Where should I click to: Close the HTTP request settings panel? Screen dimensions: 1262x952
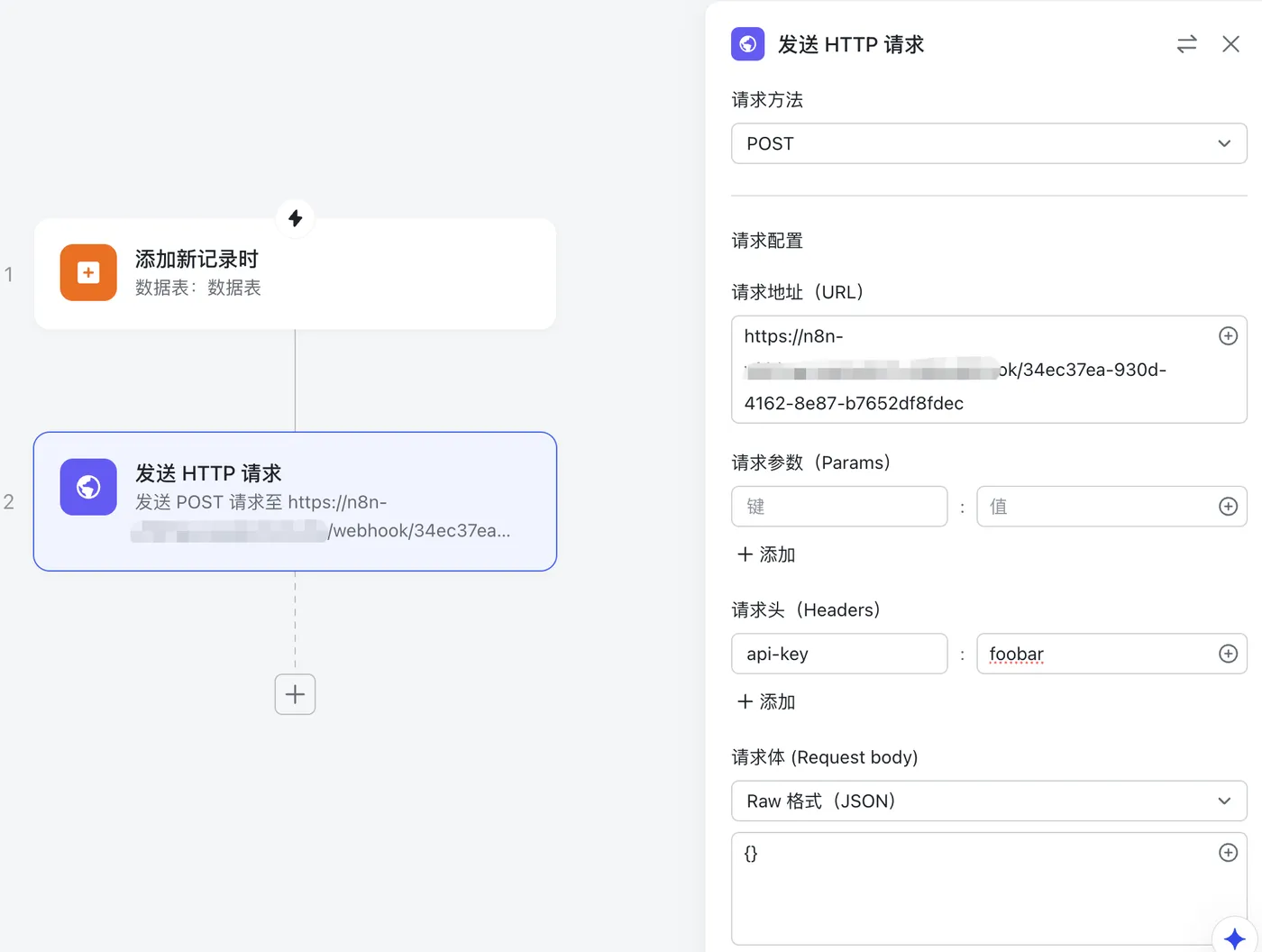click(x=1230, y=44)
